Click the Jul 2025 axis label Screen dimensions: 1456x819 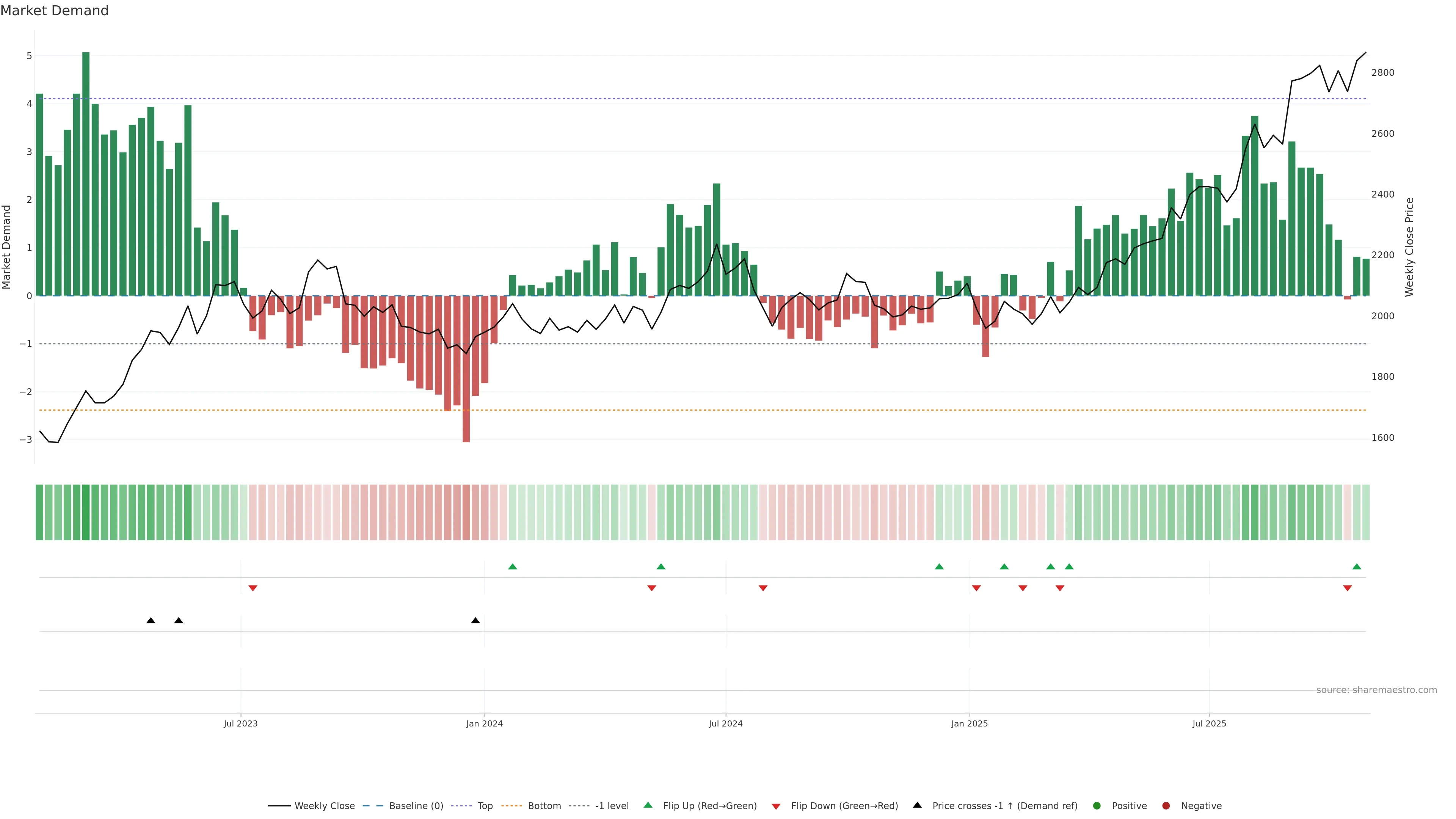point(1209,724)
